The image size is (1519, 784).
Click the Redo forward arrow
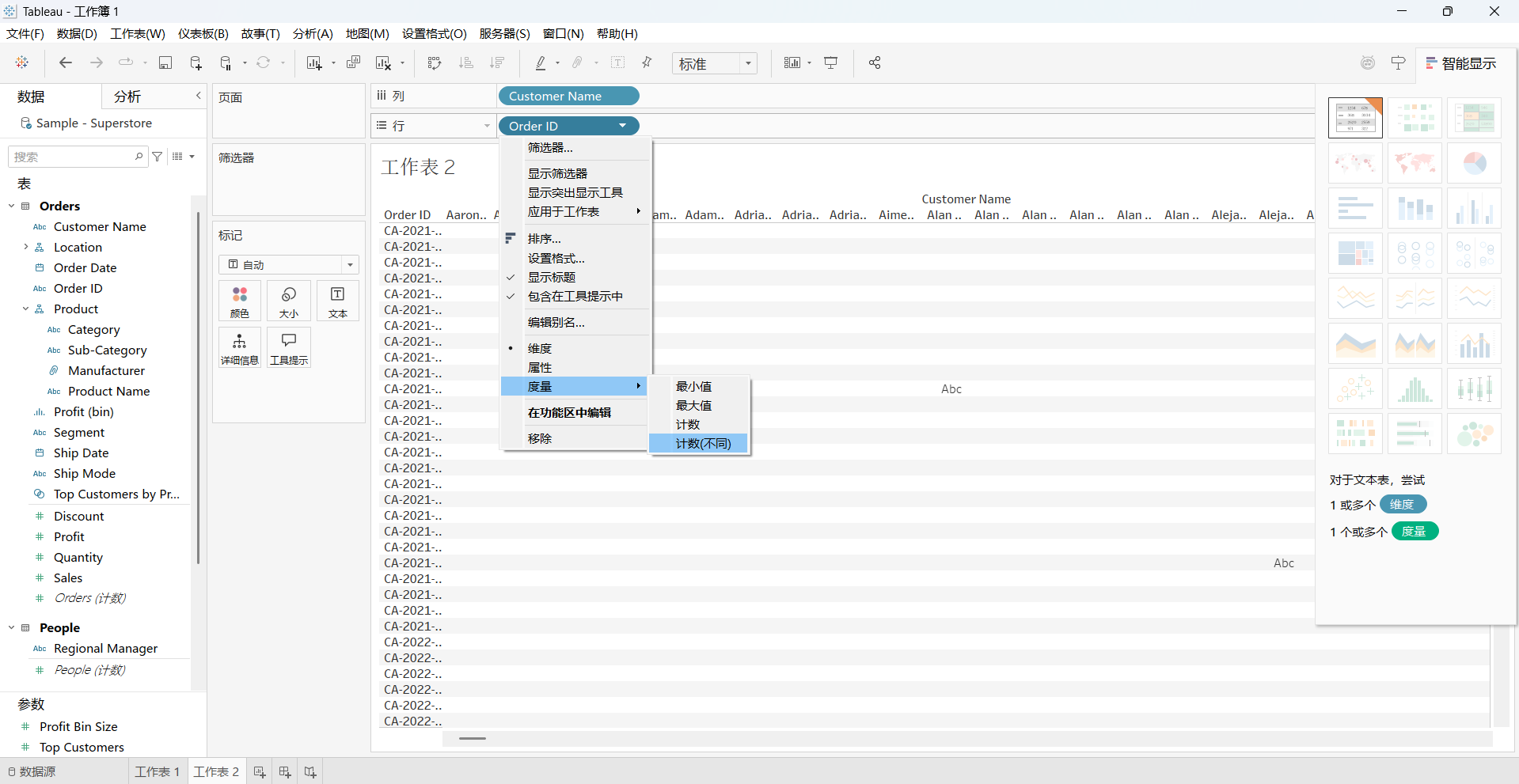[97, 62]
